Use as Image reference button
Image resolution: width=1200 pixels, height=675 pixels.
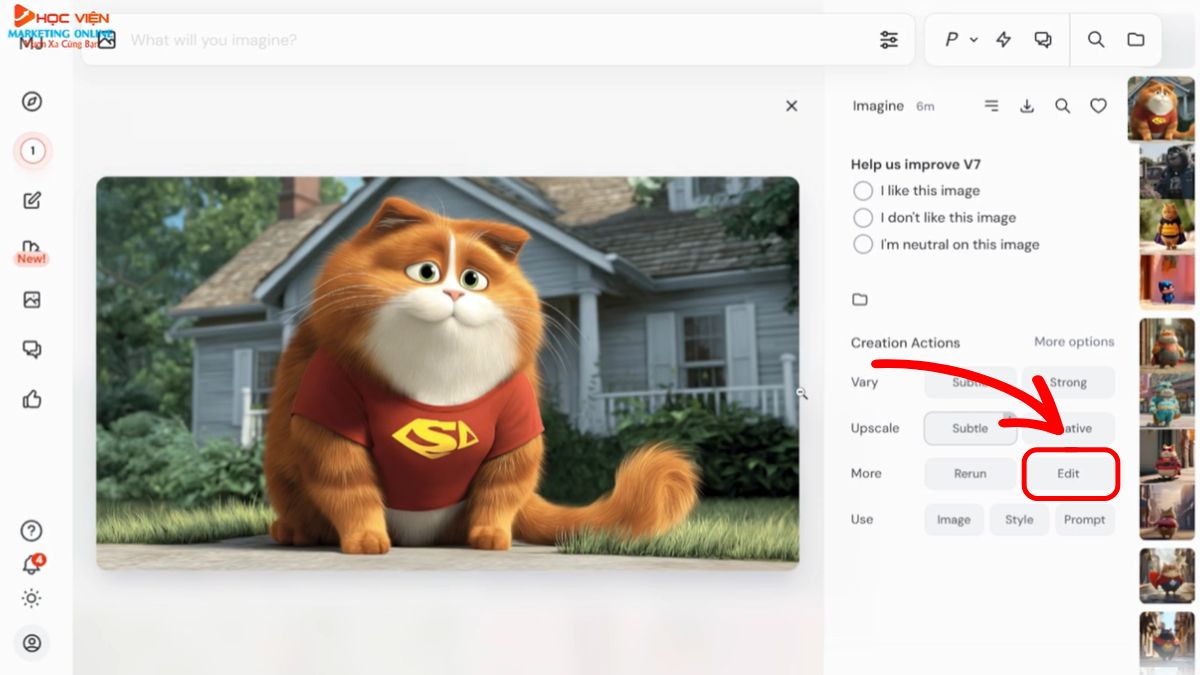pyautogui.click(x=954, y=520)
